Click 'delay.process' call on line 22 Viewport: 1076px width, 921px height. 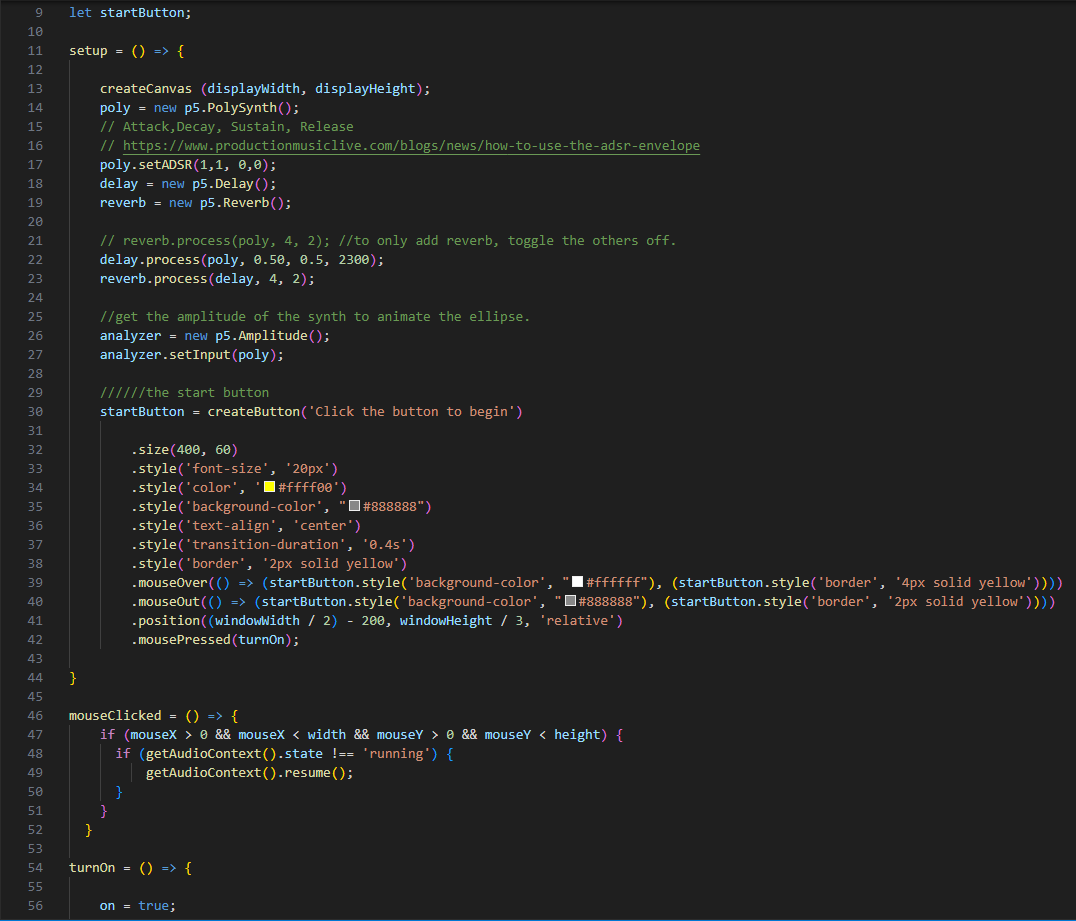point(150,260)
